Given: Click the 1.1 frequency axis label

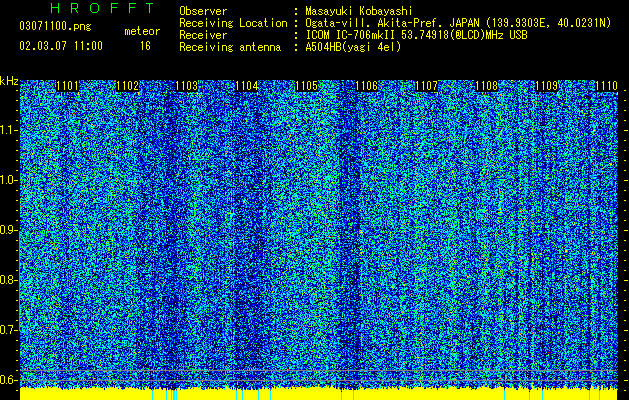Looking at the screenshot, I should click(x=8, y=130).
